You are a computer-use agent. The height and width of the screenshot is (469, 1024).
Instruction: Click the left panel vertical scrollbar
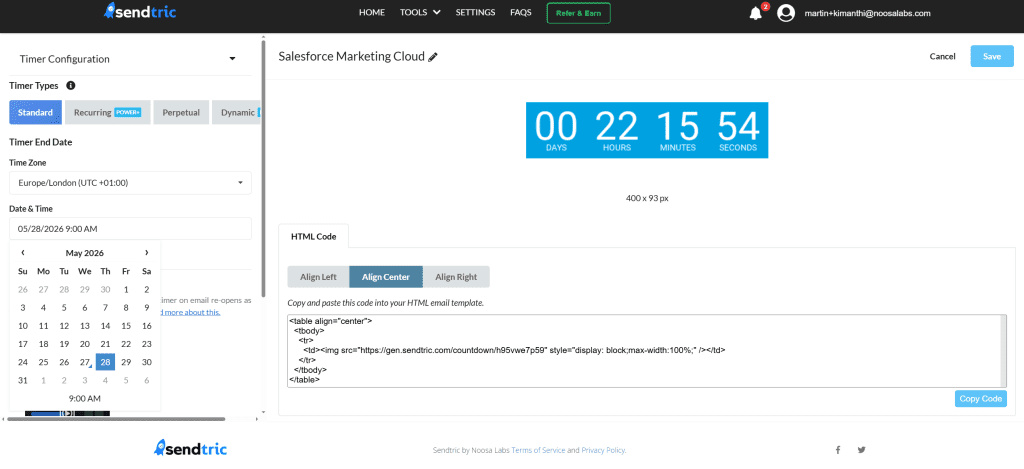coord(263,170)
